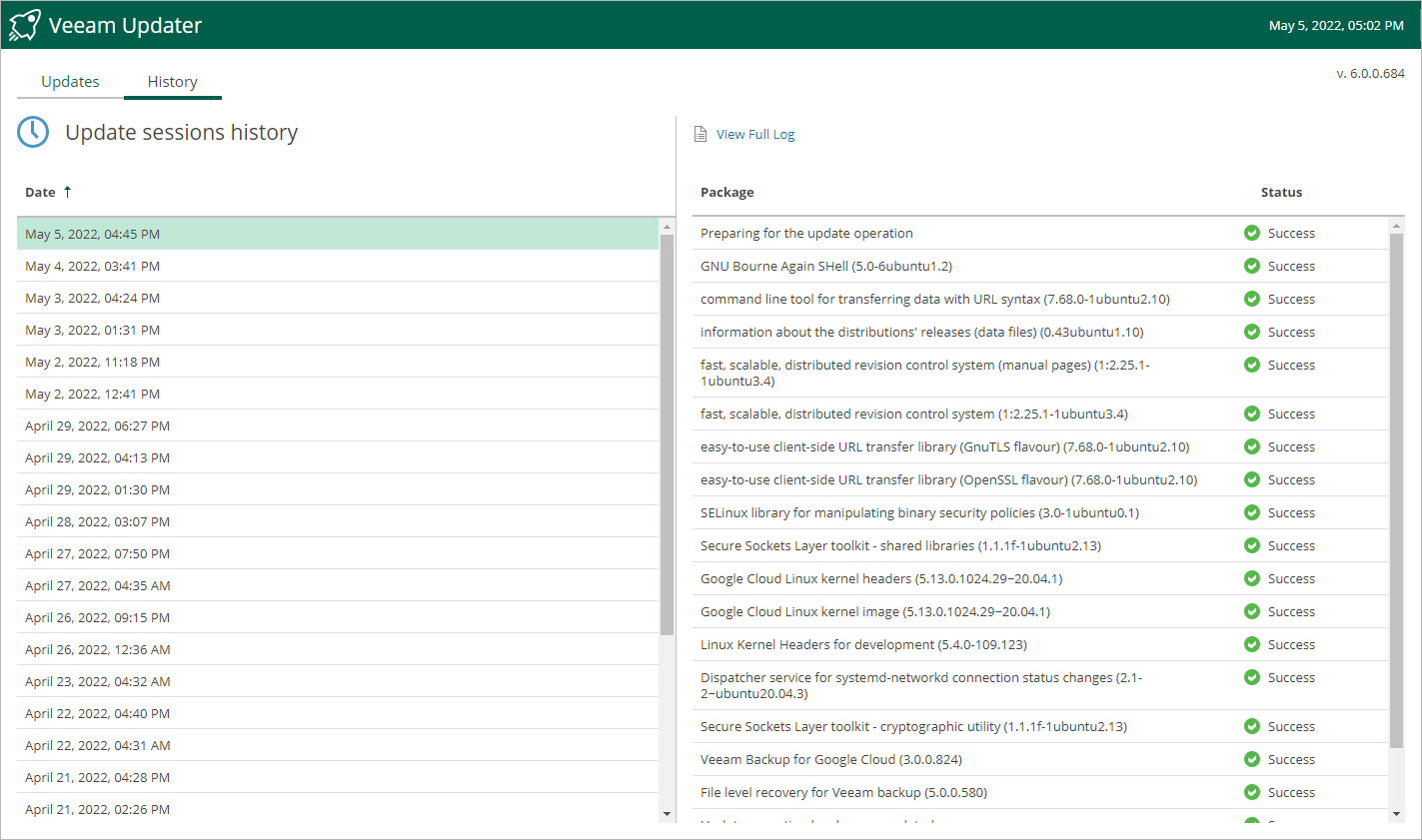1422x840 pixels.
Task: Sort sessions by the Date column header
Action: tap(40, 192)
